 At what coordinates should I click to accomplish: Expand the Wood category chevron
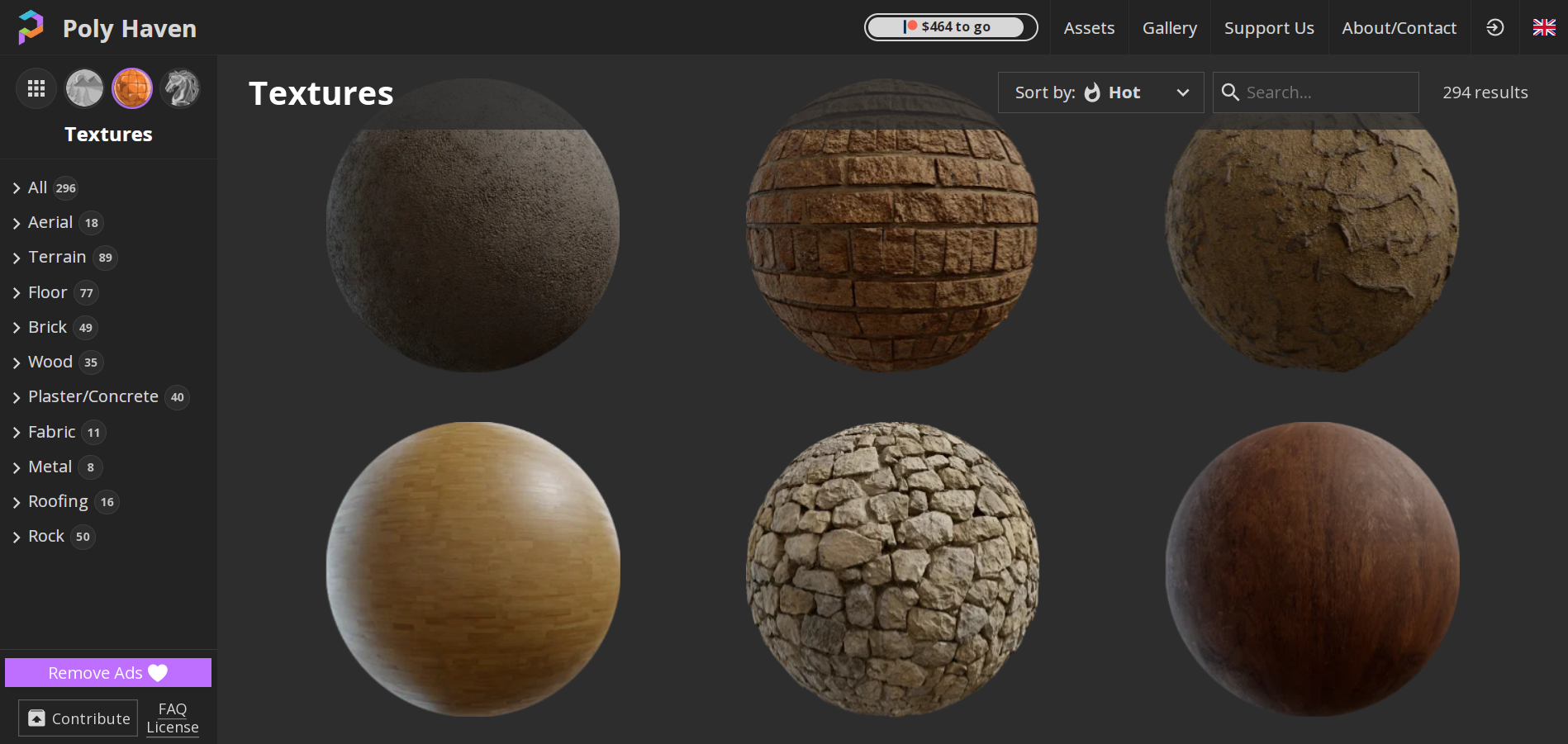[17, 363]
